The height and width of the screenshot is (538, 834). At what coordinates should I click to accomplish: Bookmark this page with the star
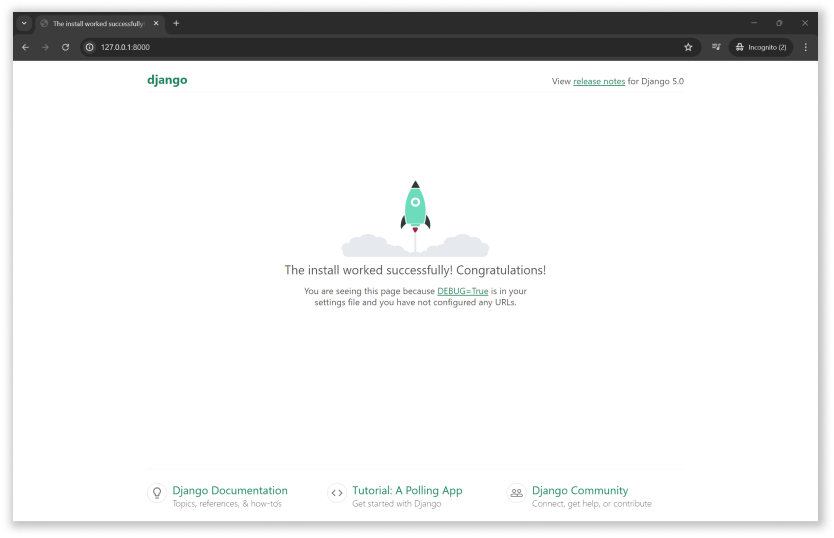688,47
